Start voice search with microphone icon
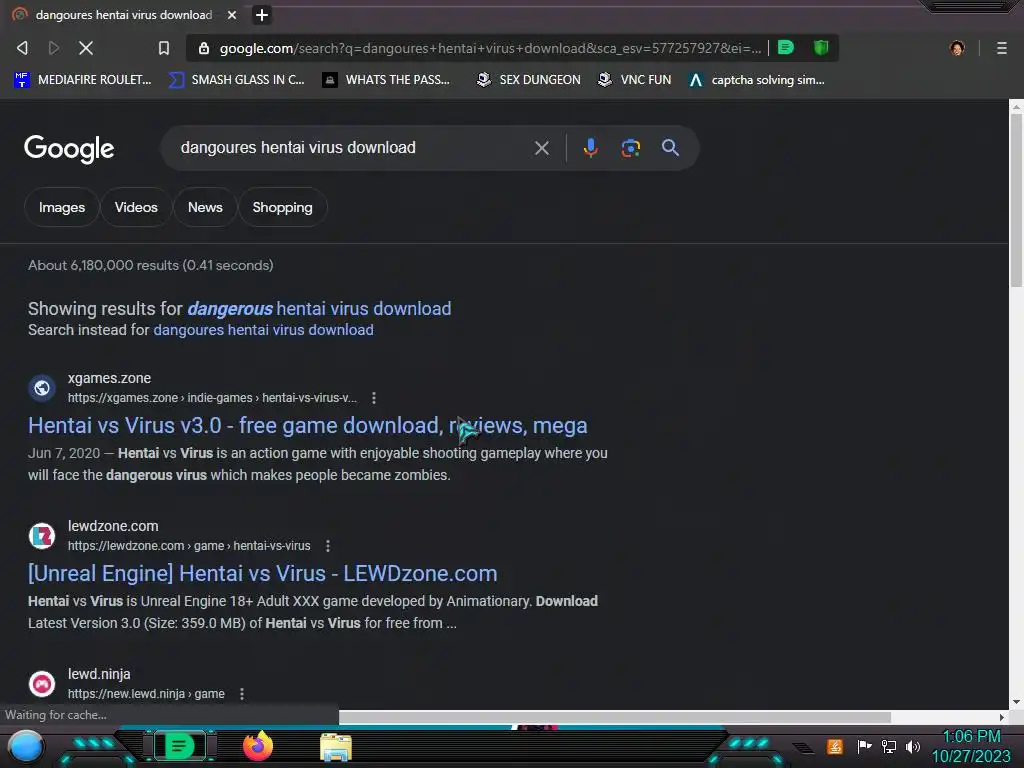This screenshot has width=1024, height=768. coord(590,148)
